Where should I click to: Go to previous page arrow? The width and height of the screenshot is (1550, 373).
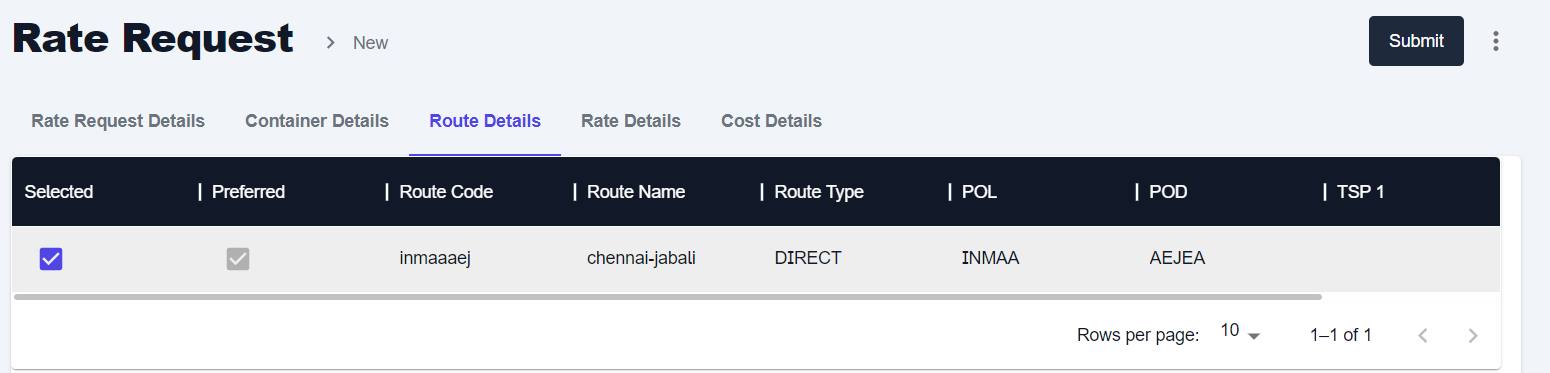click(x=1423, y=336)
